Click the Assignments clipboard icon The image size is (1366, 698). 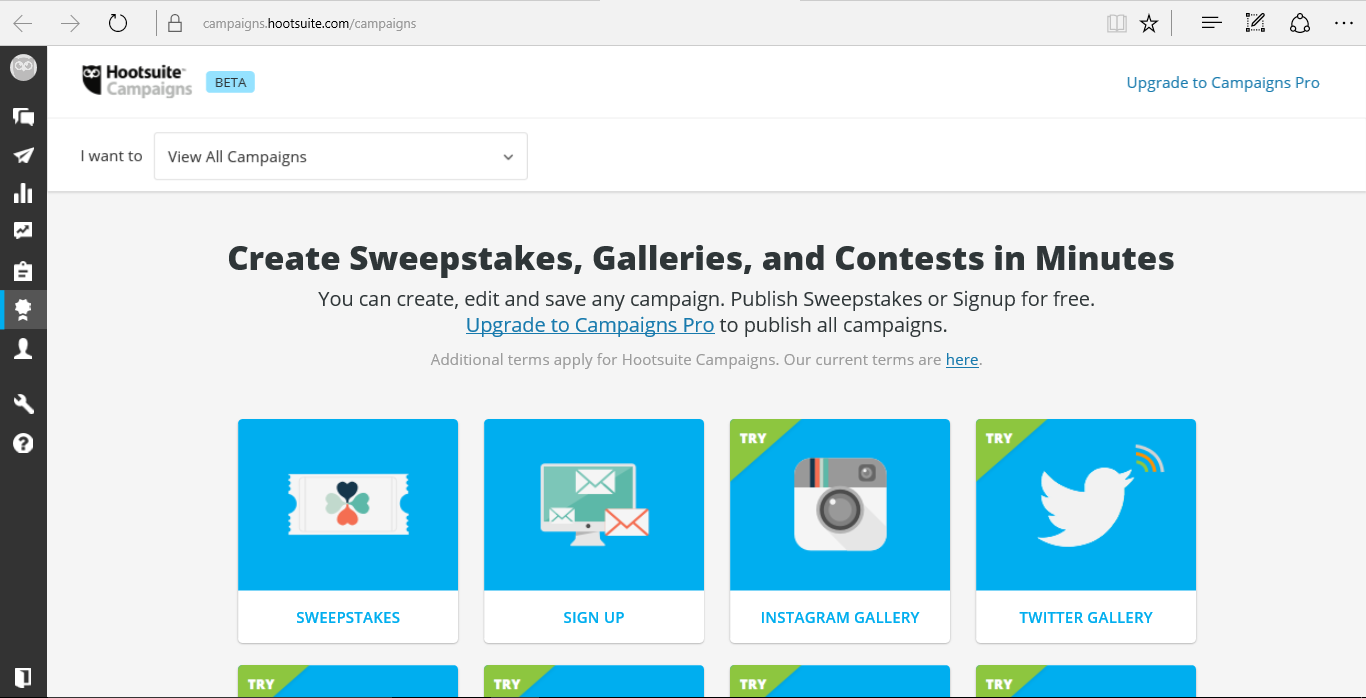23,271
